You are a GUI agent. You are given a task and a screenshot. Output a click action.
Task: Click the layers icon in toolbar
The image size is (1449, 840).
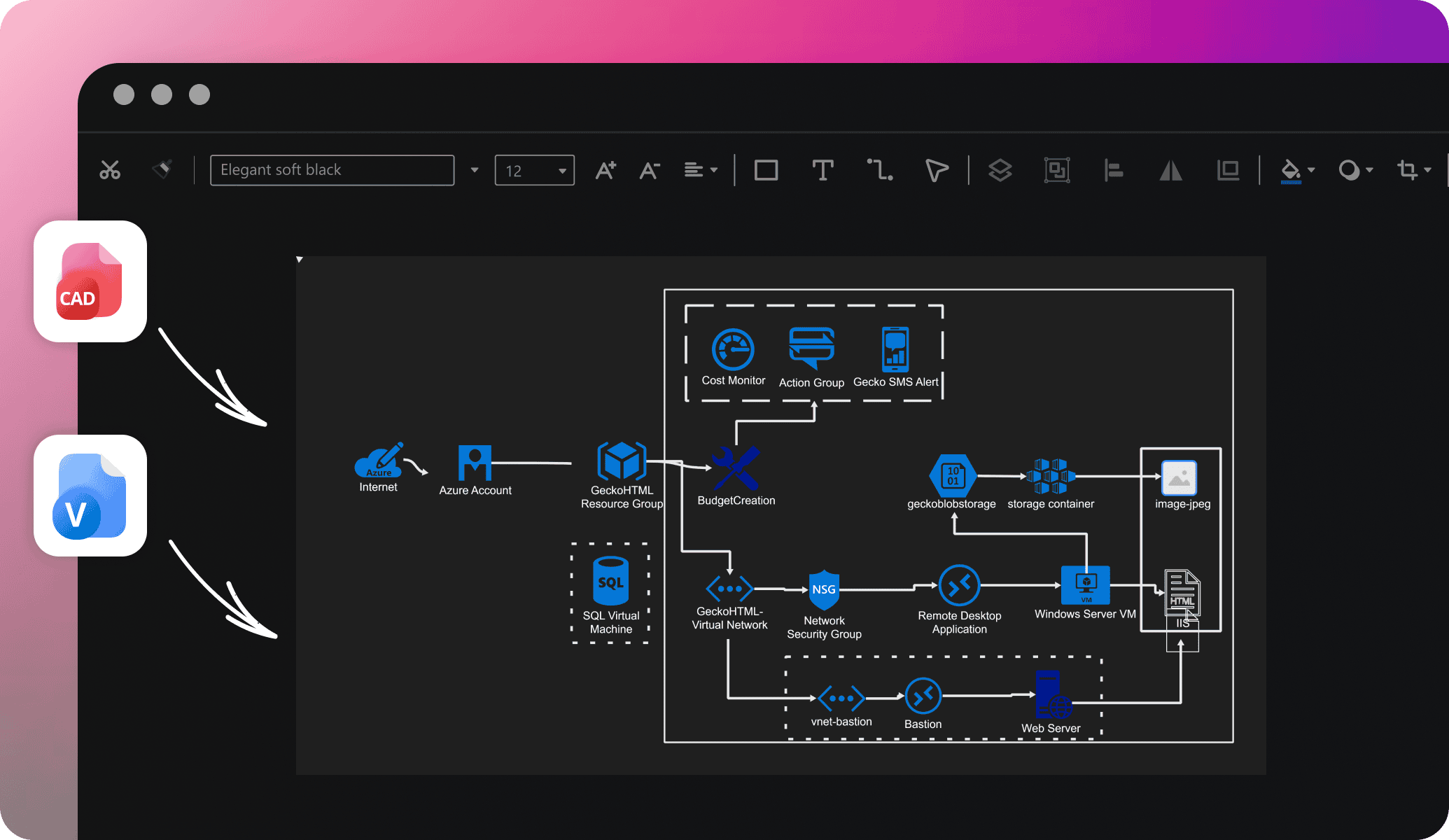[1000, 170]
